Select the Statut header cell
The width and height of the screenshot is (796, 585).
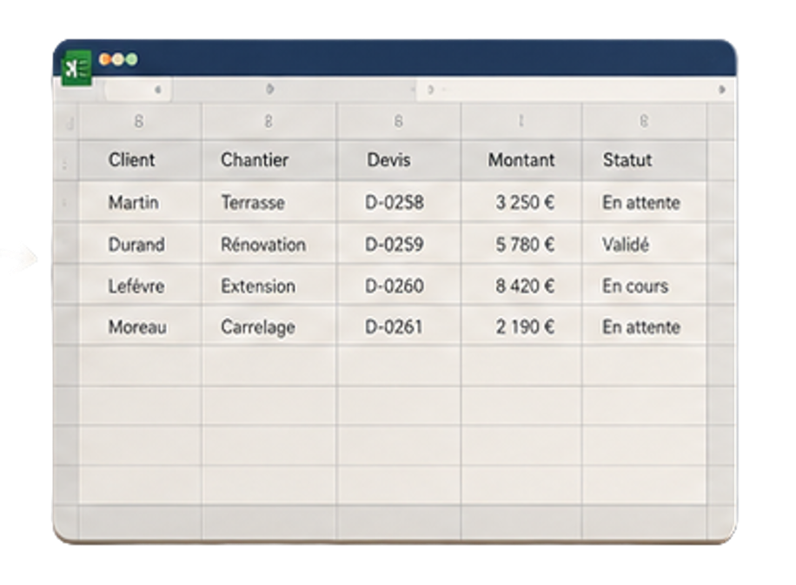coord(644,160)
